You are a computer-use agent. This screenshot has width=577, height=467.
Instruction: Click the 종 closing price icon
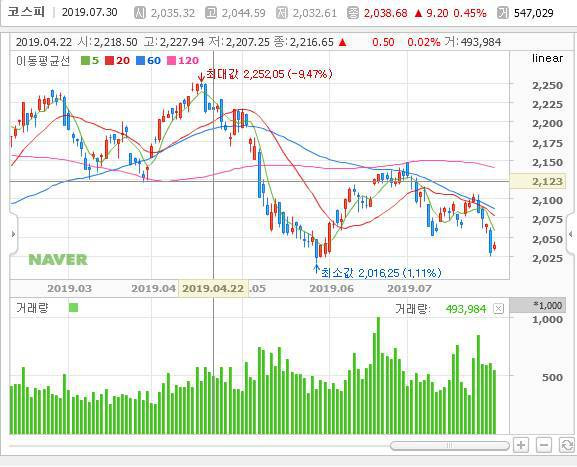(x=353, y=13)
